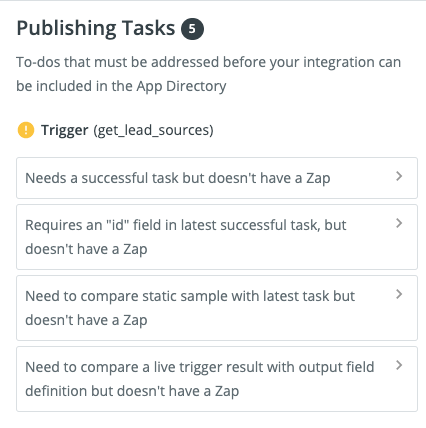The height and width of the screenshot is (428, 426).
Task: Click the (get_lead_sources) trigger key
Action: tap(153, 130)
